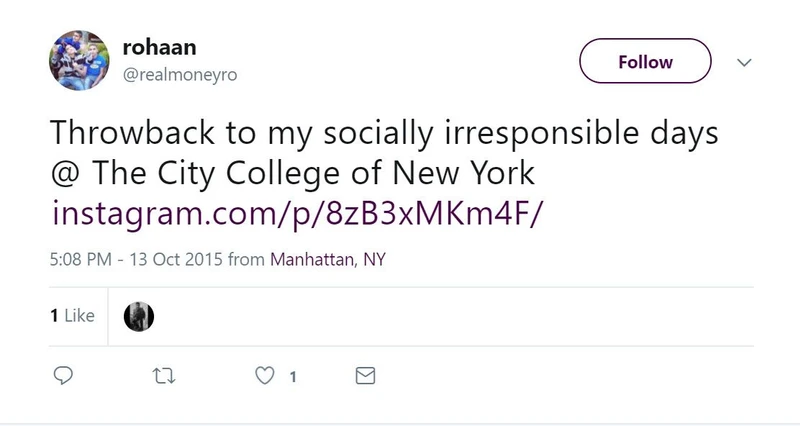Click the like count beside the heart
This screenshot has width=800, height=426.
tap(292, 377)
